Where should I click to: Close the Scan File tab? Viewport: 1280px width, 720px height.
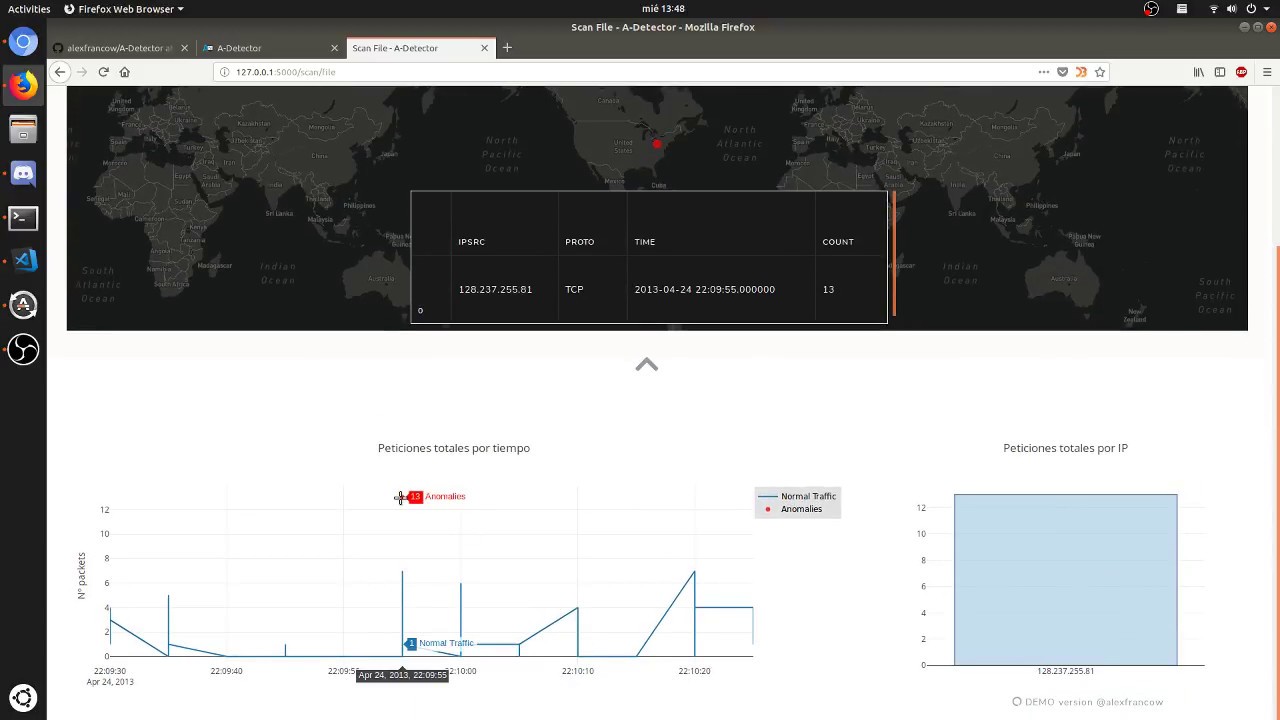click(484, 48)
